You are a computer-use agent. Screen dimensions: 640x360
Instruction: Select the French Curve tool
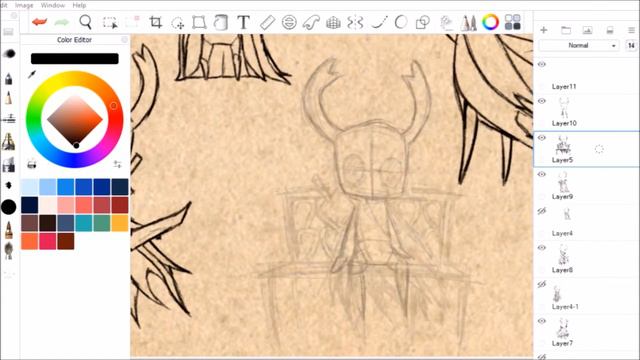pyautogui.click(x=311, y=22)
